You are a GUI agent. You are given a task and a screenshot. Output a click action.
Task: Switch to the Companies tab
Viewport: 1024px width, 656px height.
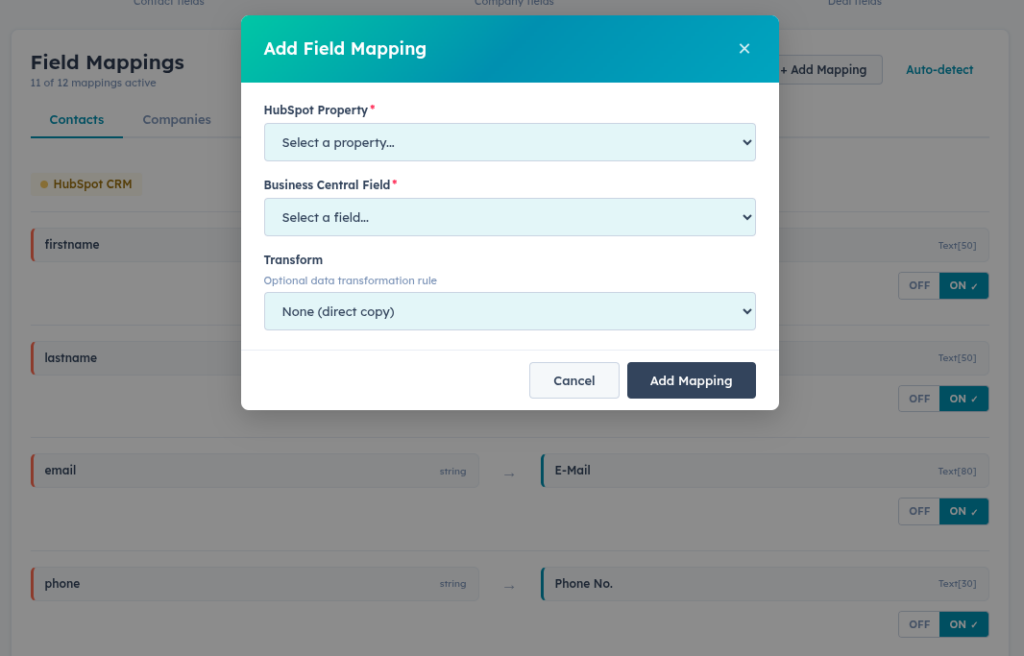tap(176, 120)
